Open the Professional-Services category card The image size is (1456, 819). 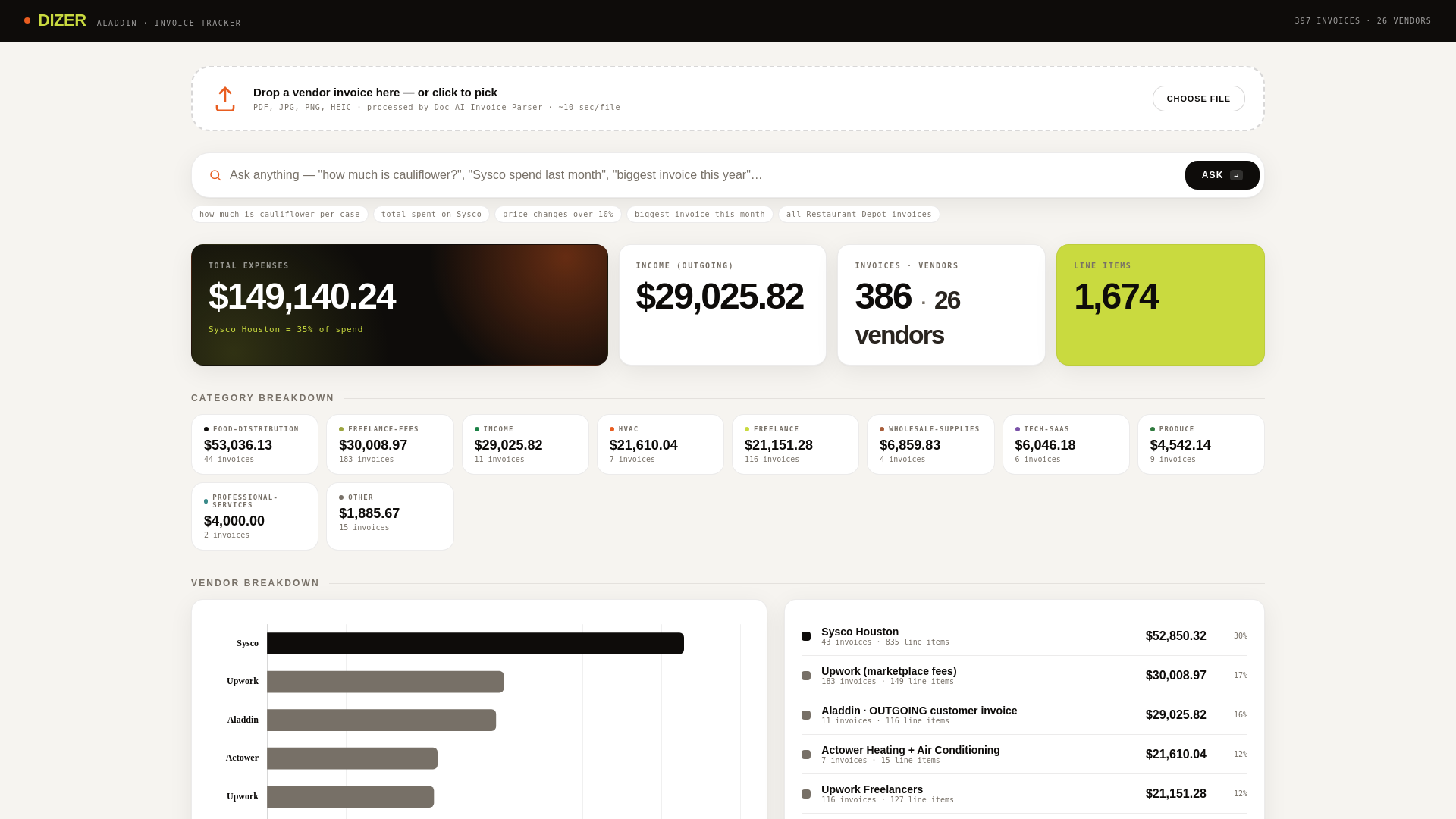tap(255, 516)
